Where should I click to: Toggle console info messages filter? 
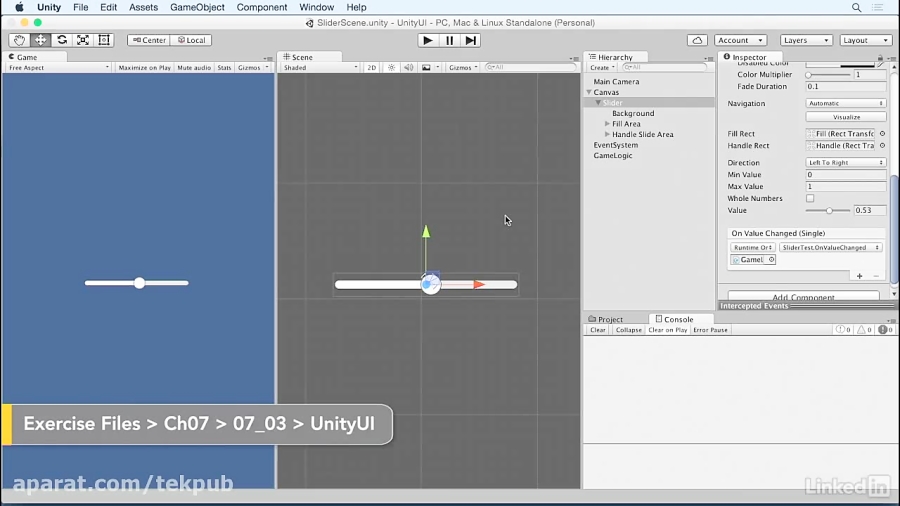[x=843, y=330]
